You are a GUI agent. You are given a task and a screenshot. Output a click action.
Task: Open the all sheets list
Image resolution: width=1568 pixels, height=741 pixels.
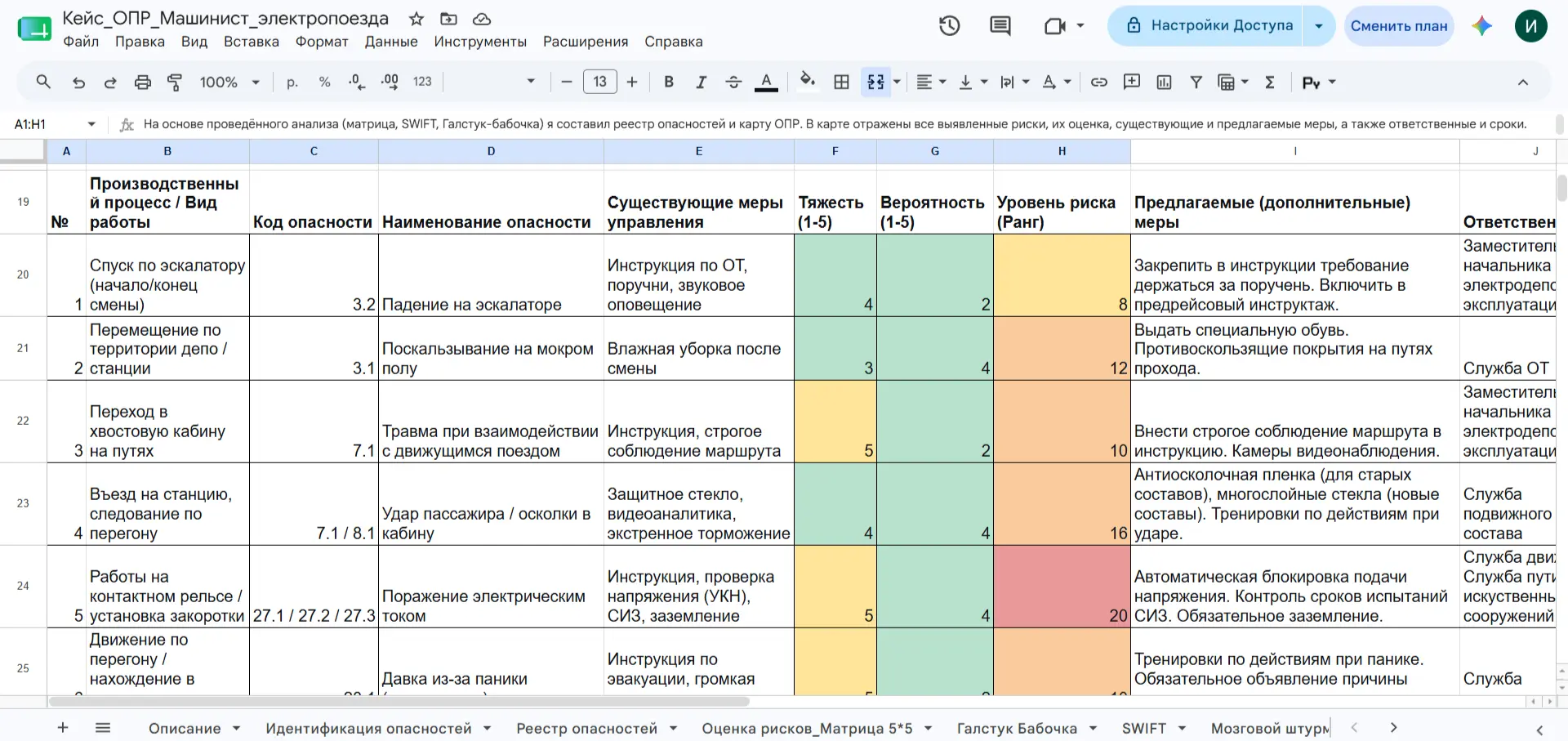tap(103, 727)
